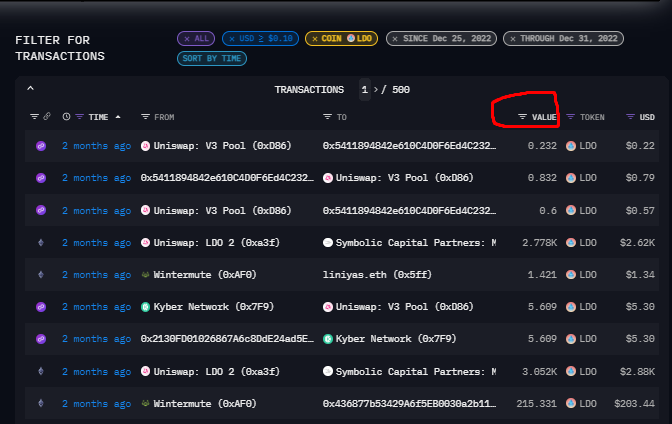Click the Wintermute logo in the liniyas.eth row
Viewport: 672px width, 424px height.
(x=145, y=275)
